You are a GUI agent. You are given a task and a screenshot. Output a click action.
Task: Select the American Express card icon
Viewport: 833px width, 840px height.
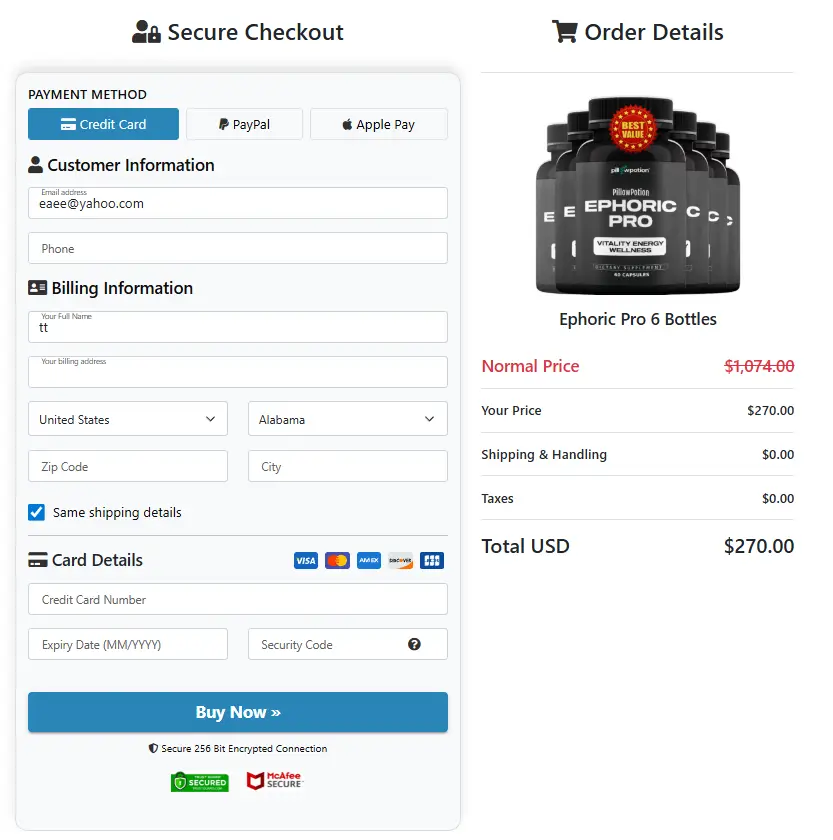368,560
